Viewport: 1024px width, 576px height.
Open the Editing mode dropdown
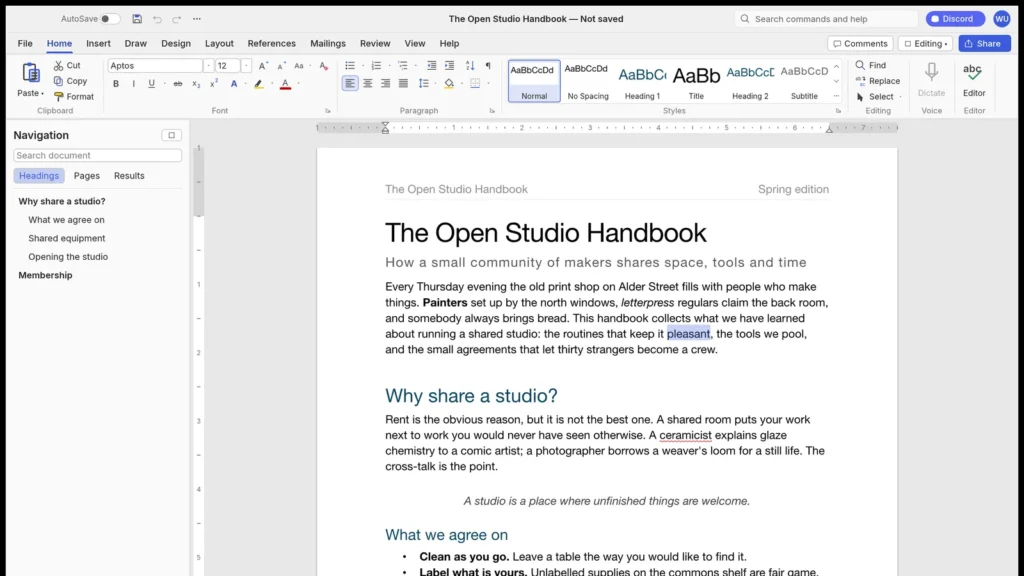[x=925, y=44]
